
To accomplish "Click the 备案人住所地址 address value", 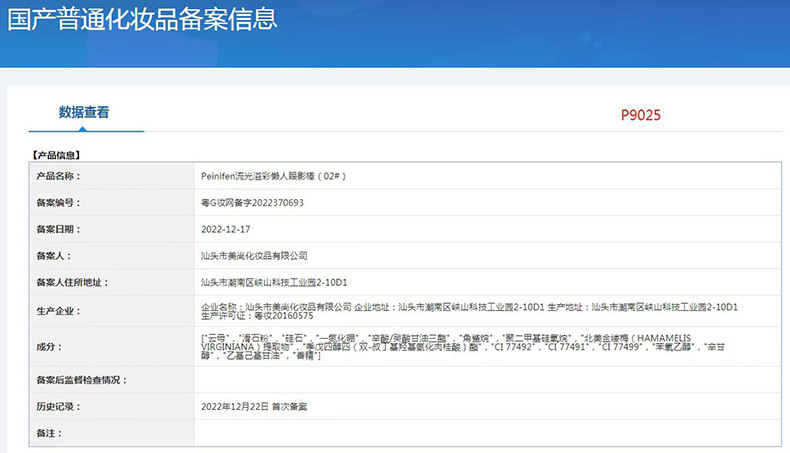I will (274, 282).
